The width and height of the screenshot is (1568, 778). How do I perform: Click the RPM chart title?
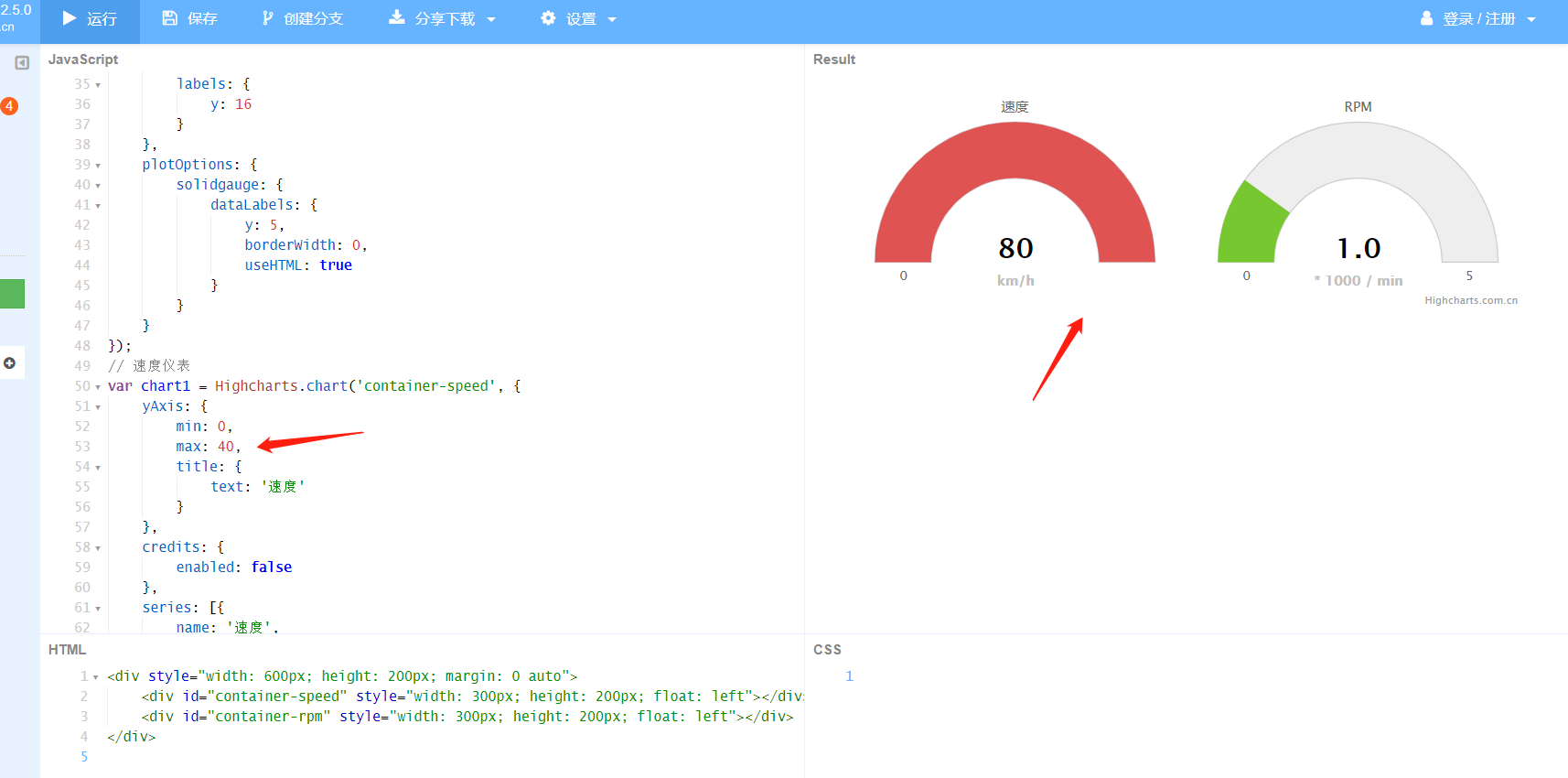(x=1358, y=107)
